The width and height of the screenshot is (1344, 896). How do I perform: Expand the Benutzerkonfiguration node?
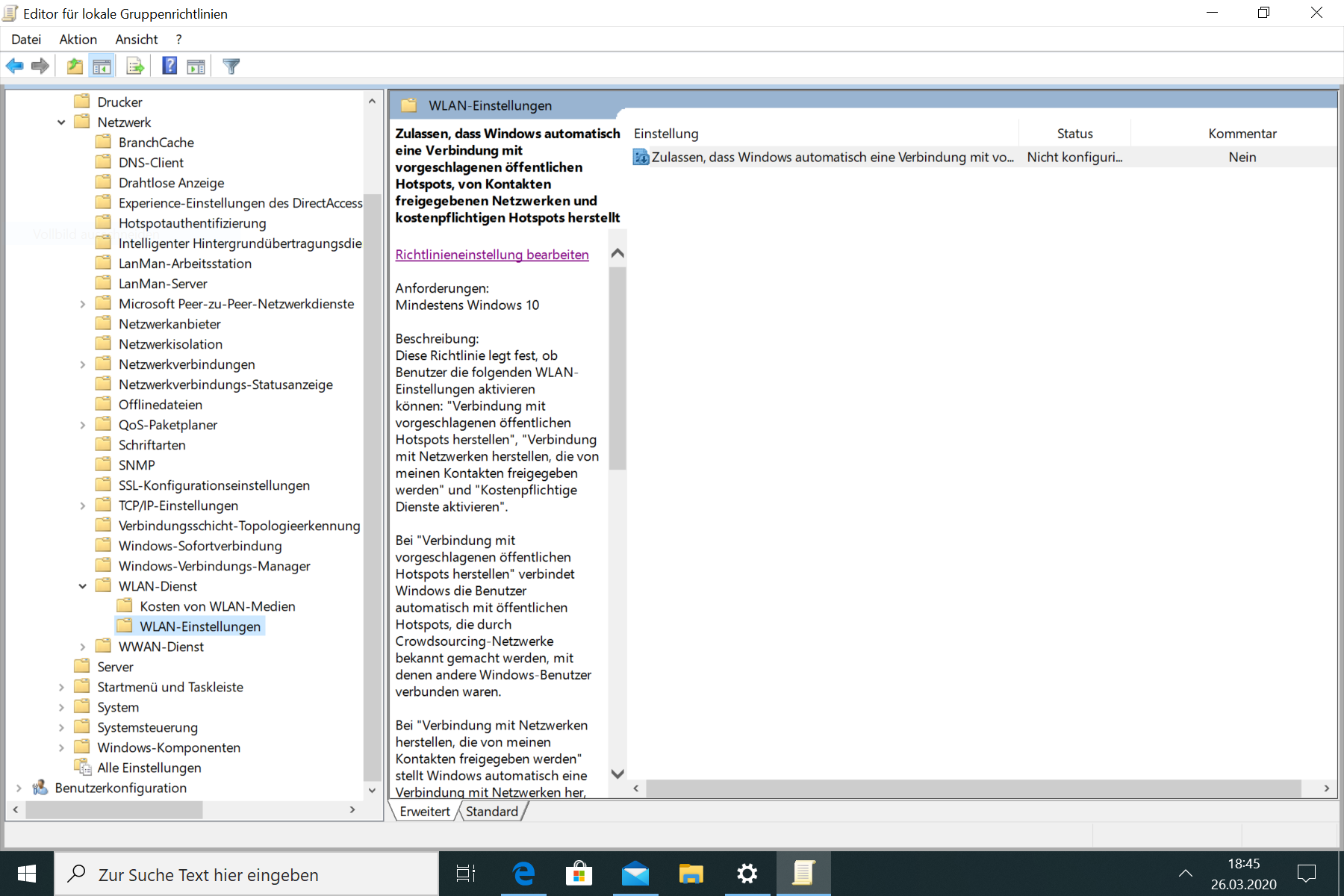[19, 788]
